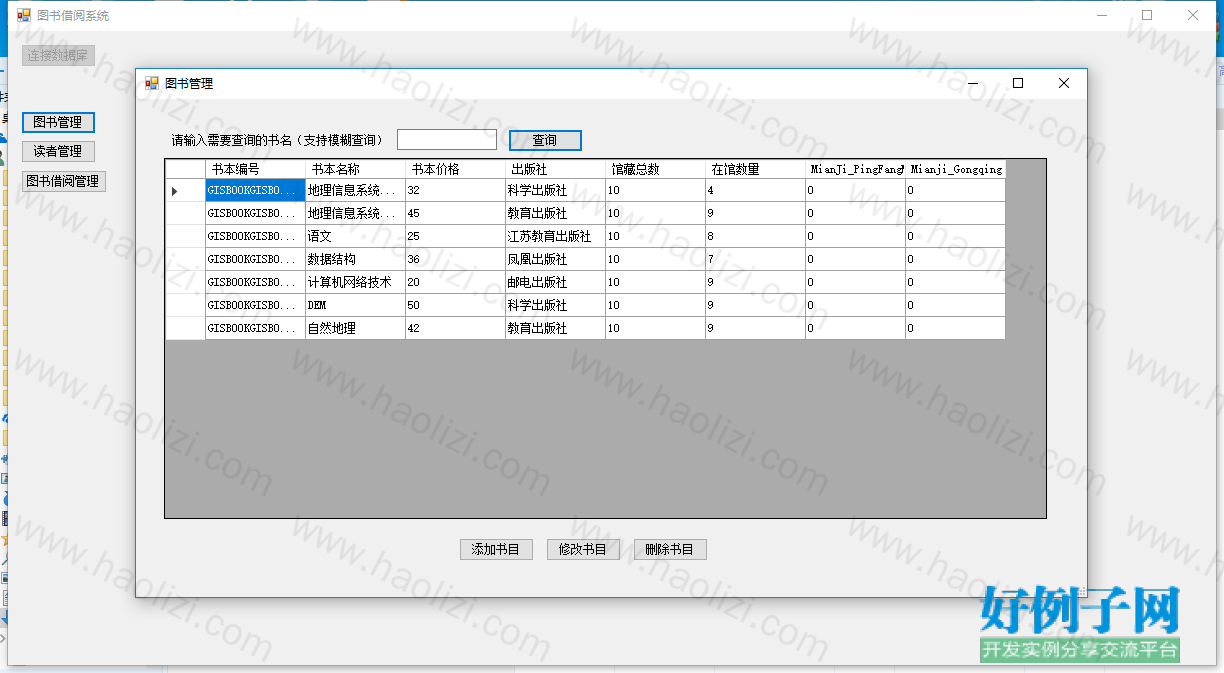Click 邮电出版社 publisher cell
Screen dimensions: 1224x673
pyautogui.click(x=555, y=282)
